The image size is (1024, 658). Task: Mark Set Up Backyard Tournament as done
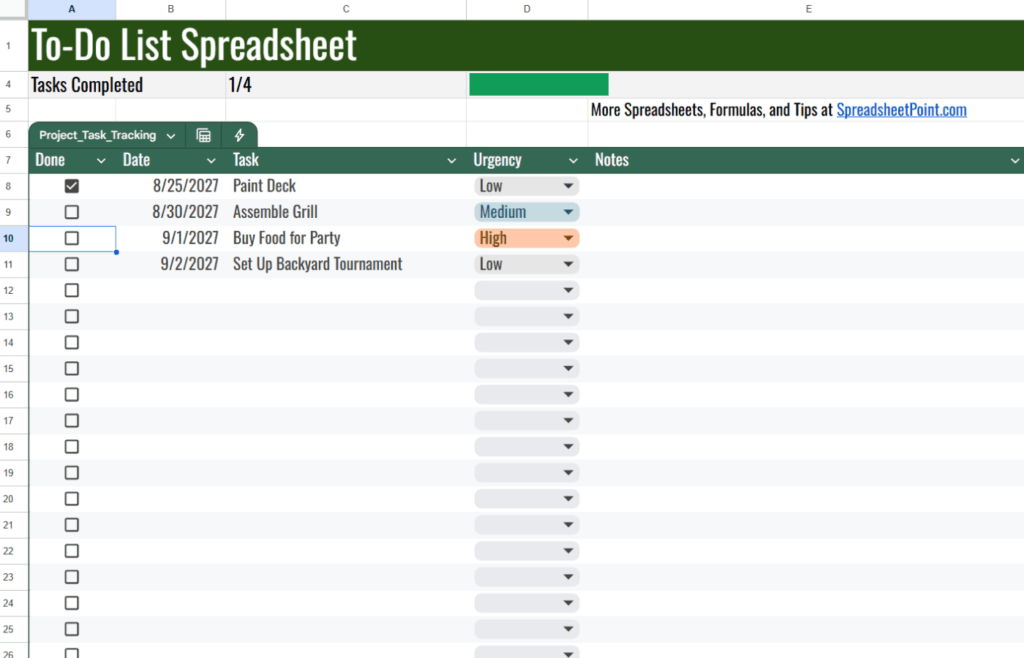click(72, 264)
